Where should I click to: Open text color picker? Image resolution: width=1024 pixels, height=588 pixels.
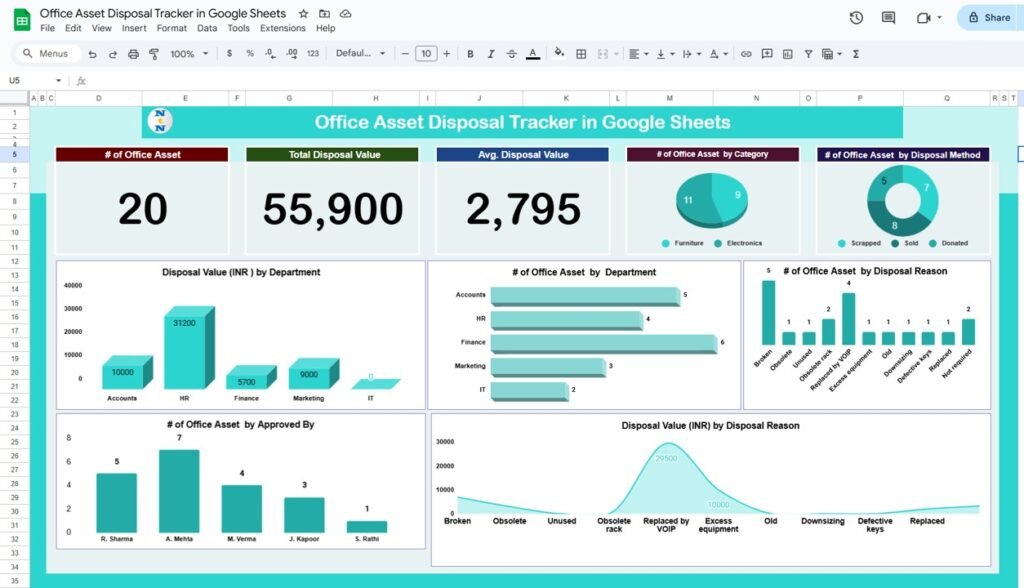pyautogui.click(x=533, y=54)
